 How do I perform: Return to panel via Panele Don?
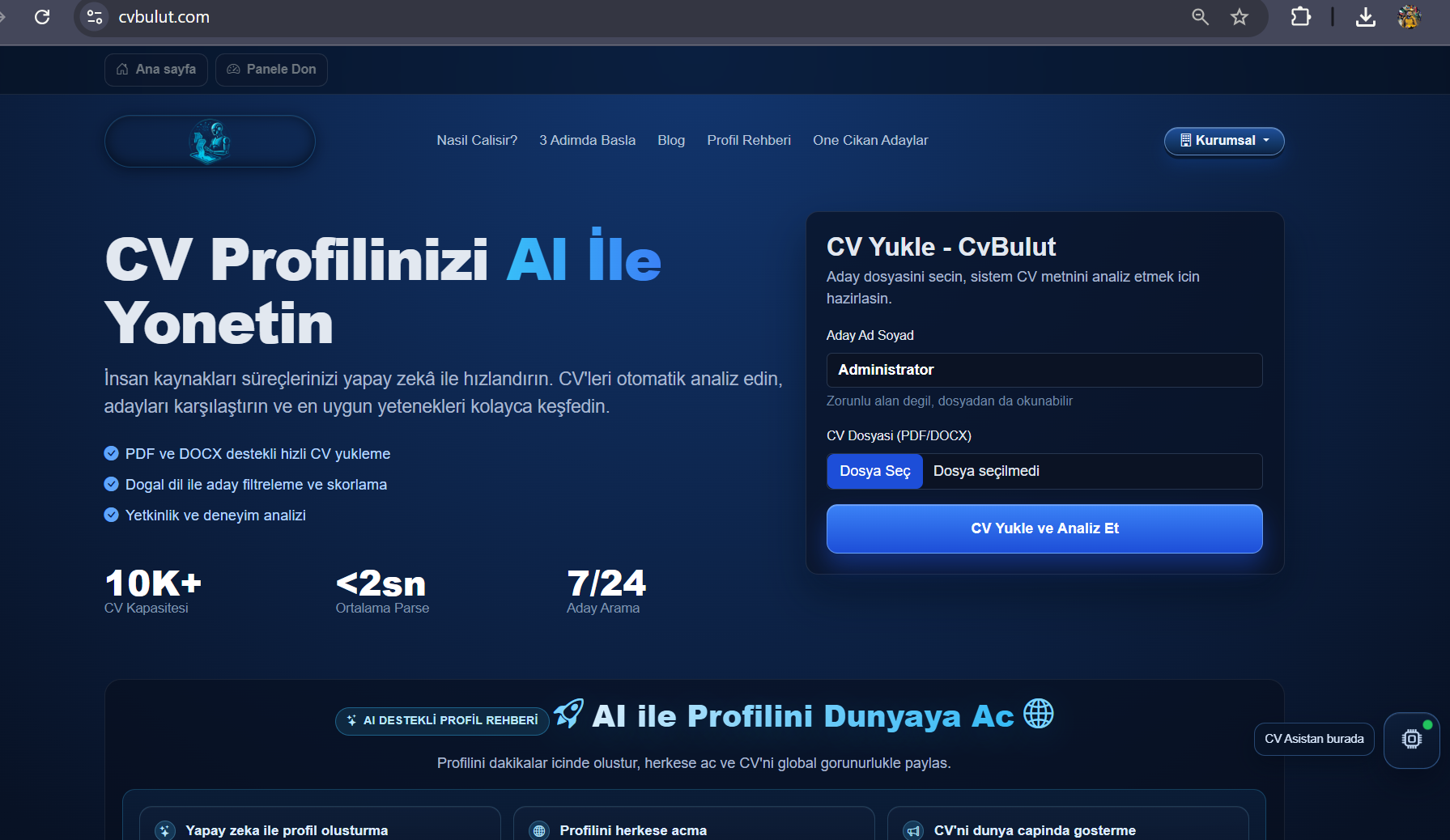(x=271, y=70)
